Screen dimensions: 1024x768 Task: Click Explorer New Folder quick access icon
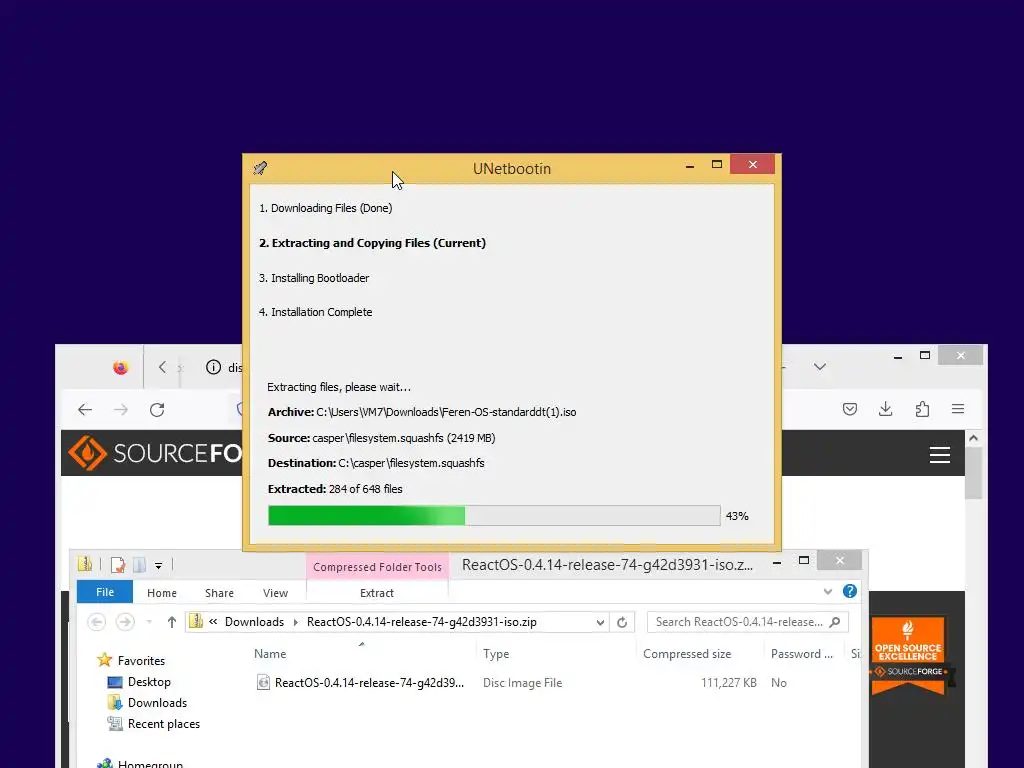click(139, 564)
